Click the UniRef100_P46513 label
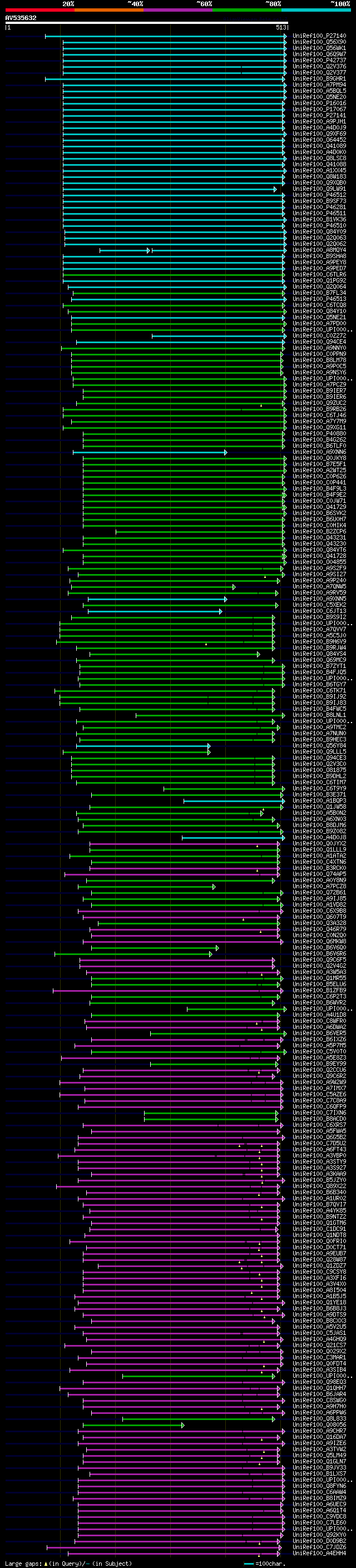Screen dimensions: 356x1568 [x=319, y=299]
